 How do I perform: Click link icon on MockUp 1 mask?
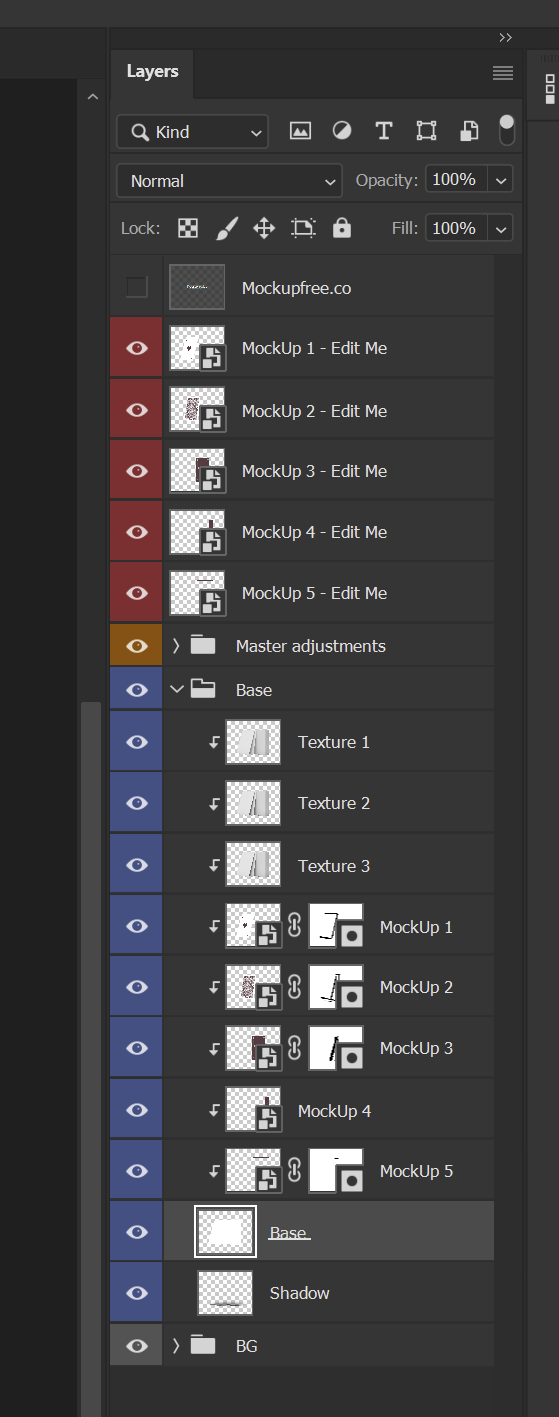pyautogui.click(x=295, y=926)
